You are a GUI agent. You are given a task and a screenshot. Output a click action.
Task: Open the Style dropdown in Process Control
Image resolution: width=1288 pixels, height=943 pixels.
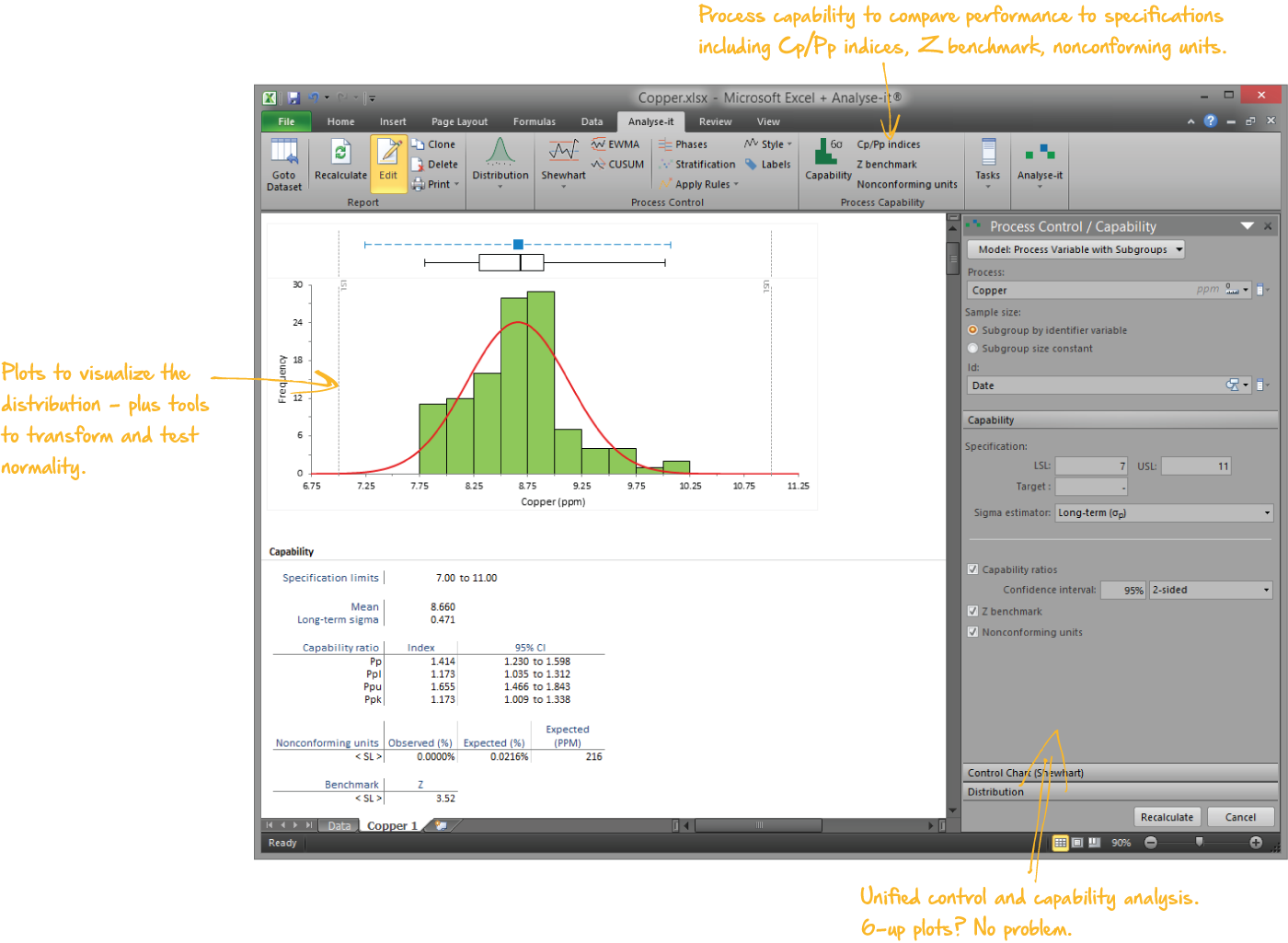[769, 144]
